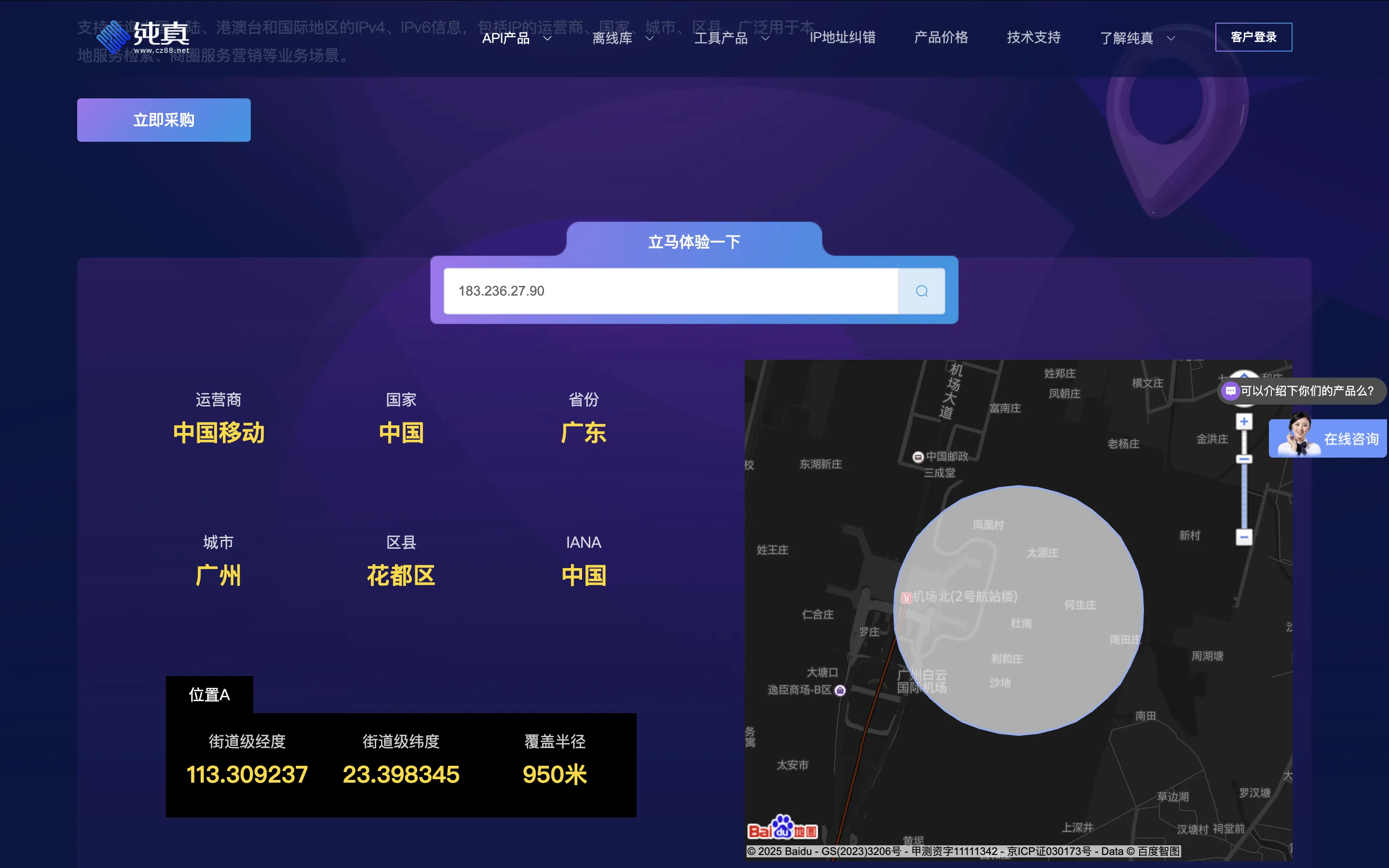The height and width of the screenshot is (868, 1389).
Task: Click the city value 广州
Action: point(218,575)
